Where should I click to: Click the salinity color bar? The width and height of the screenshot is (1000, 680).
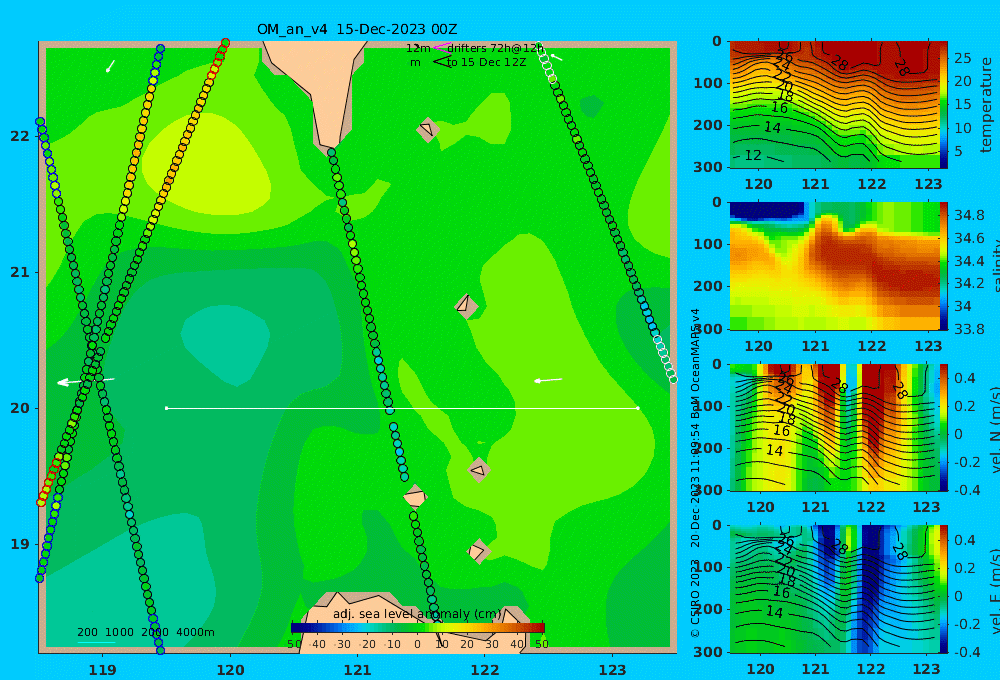click(x=944, y=266)
